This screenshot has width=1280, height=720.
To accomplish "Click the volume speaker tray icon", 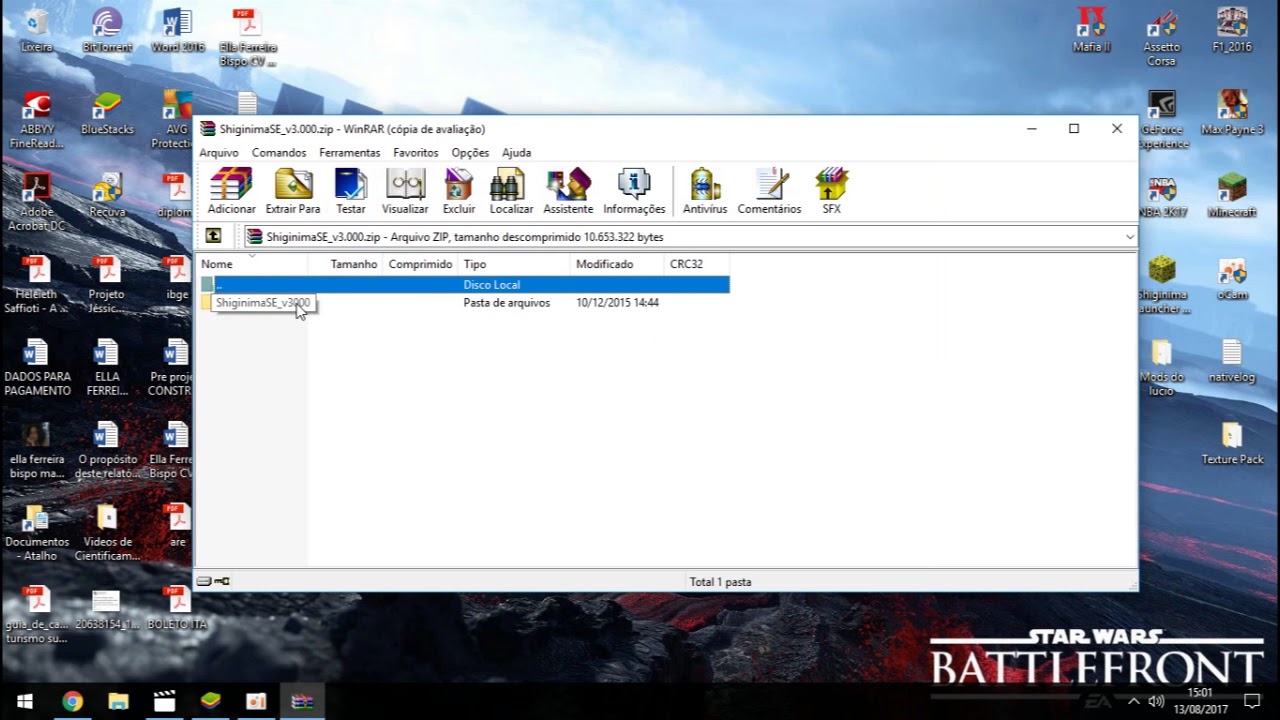I will 1157,701.
